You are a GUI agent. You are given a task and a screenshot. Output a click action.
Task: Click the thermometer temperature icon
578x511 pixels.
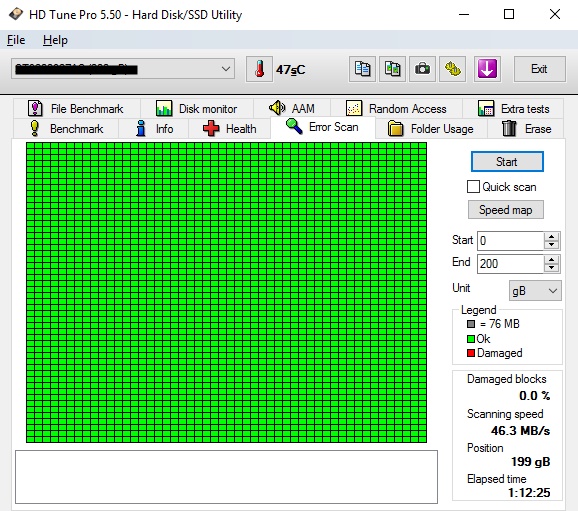pyautogui.click(x=259, y=69)
